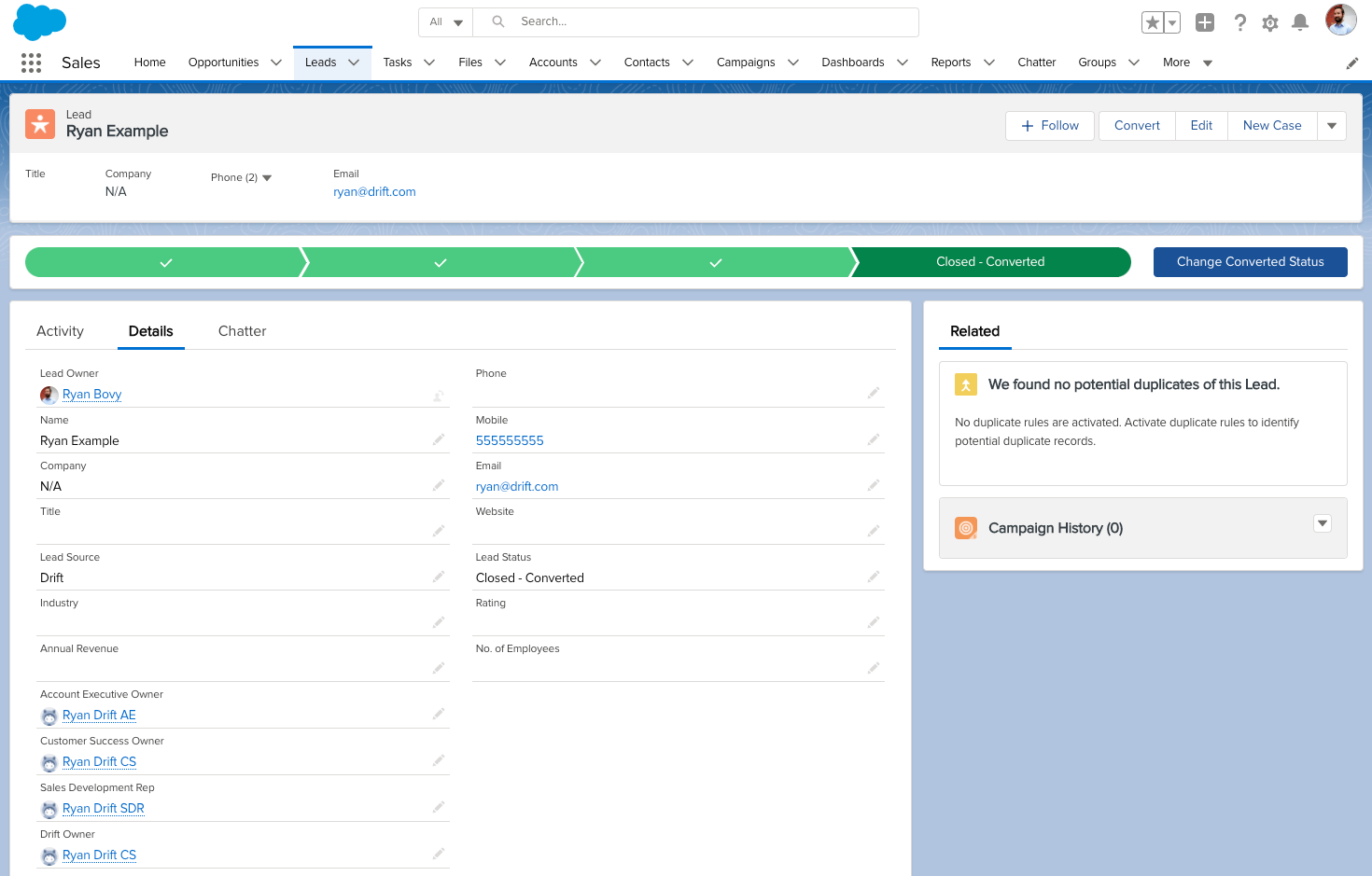Viewport: 1372px width, 876px height.
Task: Open more lead actions dropdown arrow
Action: [1332, 126]
